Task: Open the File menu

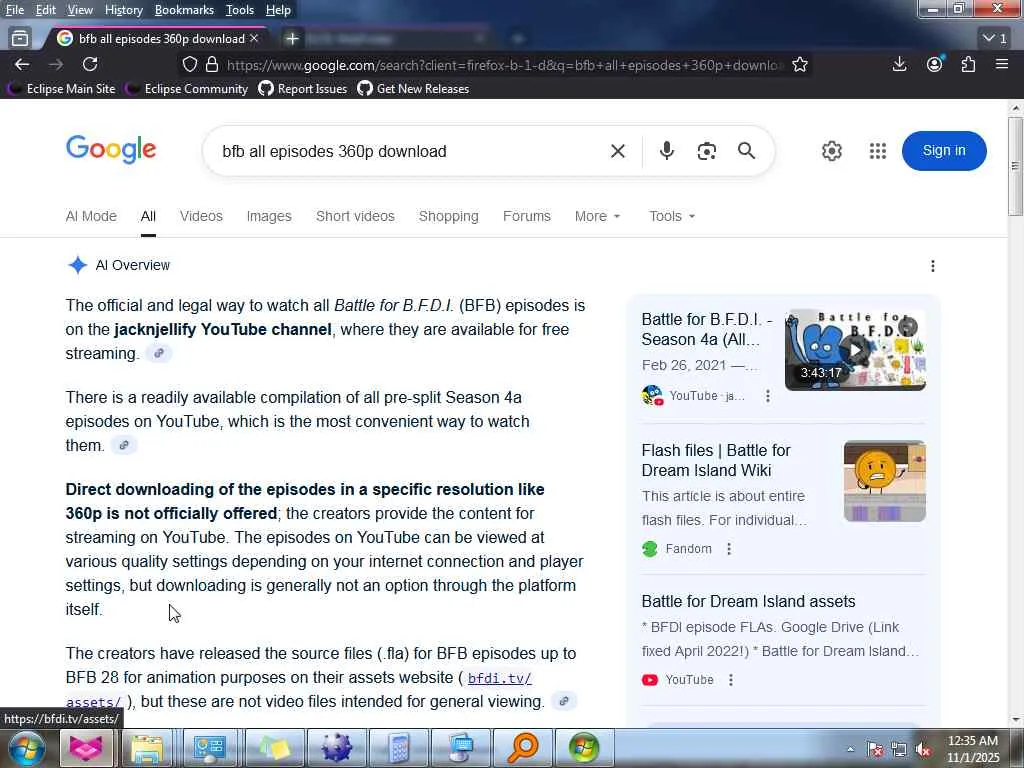Action: click(14, 10)
